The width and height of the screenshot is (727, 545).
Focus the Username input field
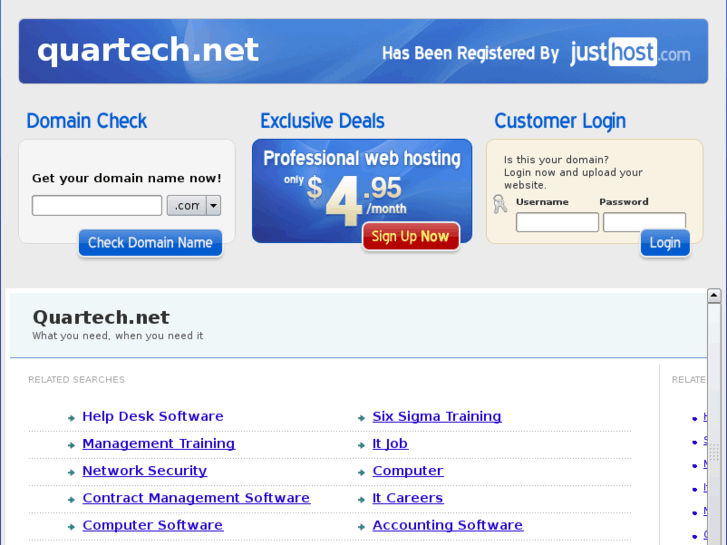tap(557, 222)
